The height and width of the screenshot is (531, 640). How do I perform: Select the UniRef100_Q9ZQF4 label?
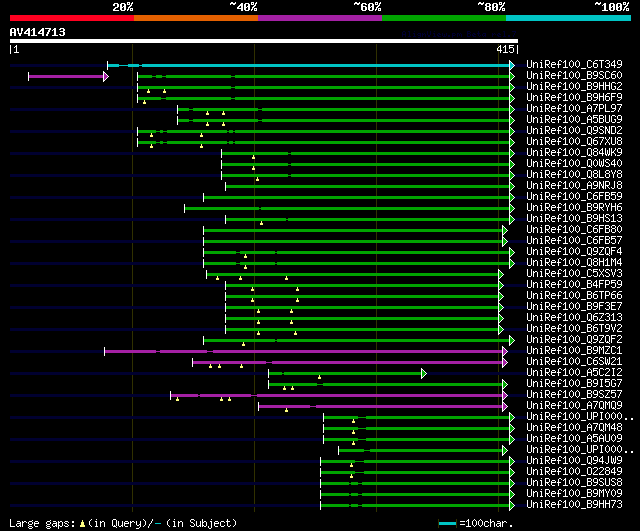[574, 251]
